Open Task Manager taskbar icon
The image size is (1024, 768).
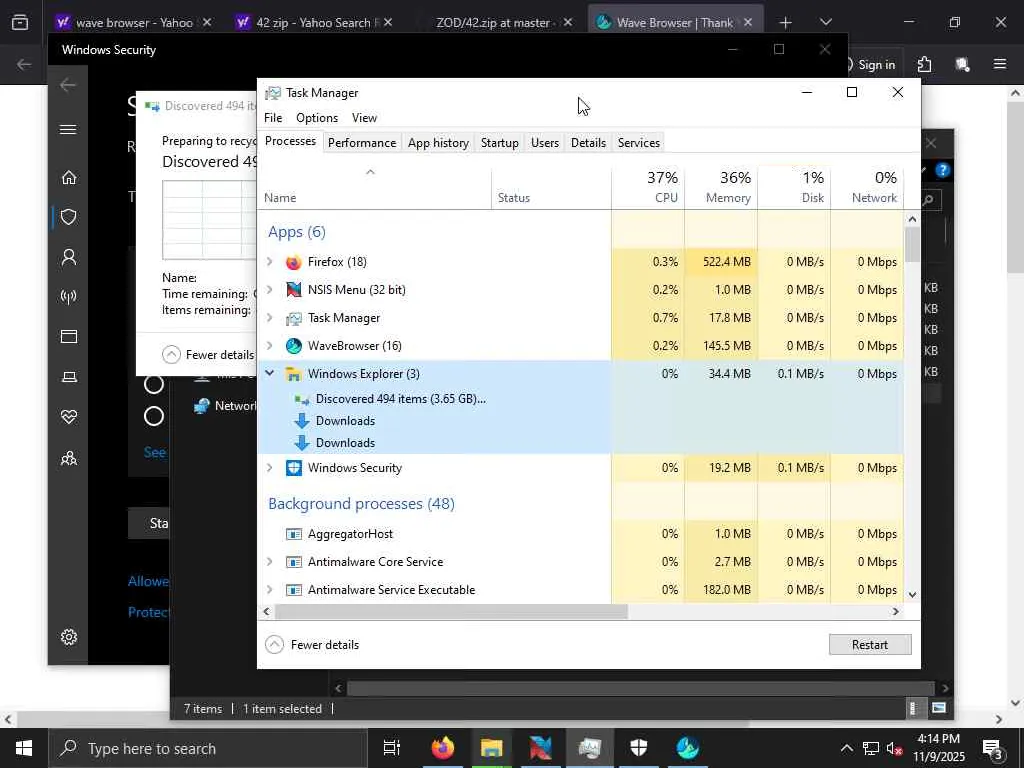pos(590,748)
